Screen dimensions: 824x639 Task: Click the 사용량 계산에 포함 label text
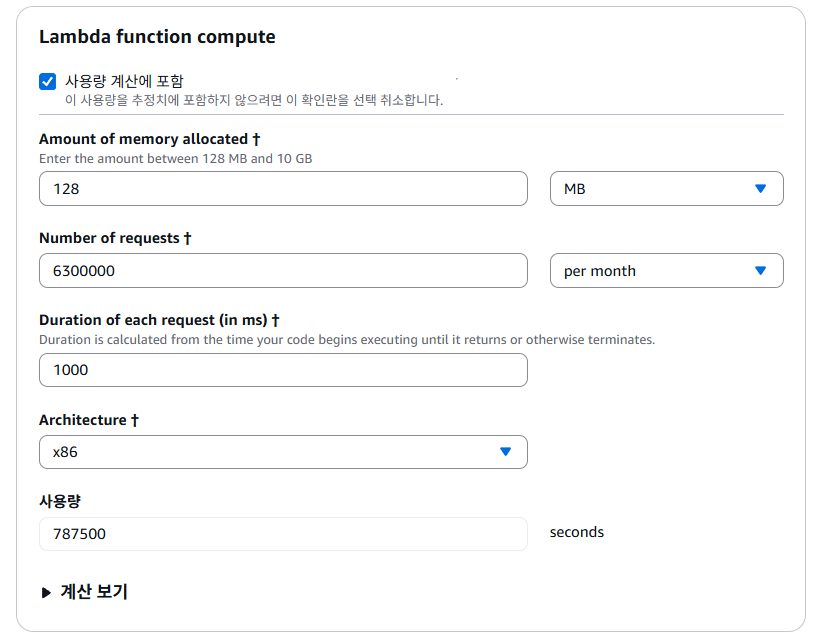tap(124, 81)
